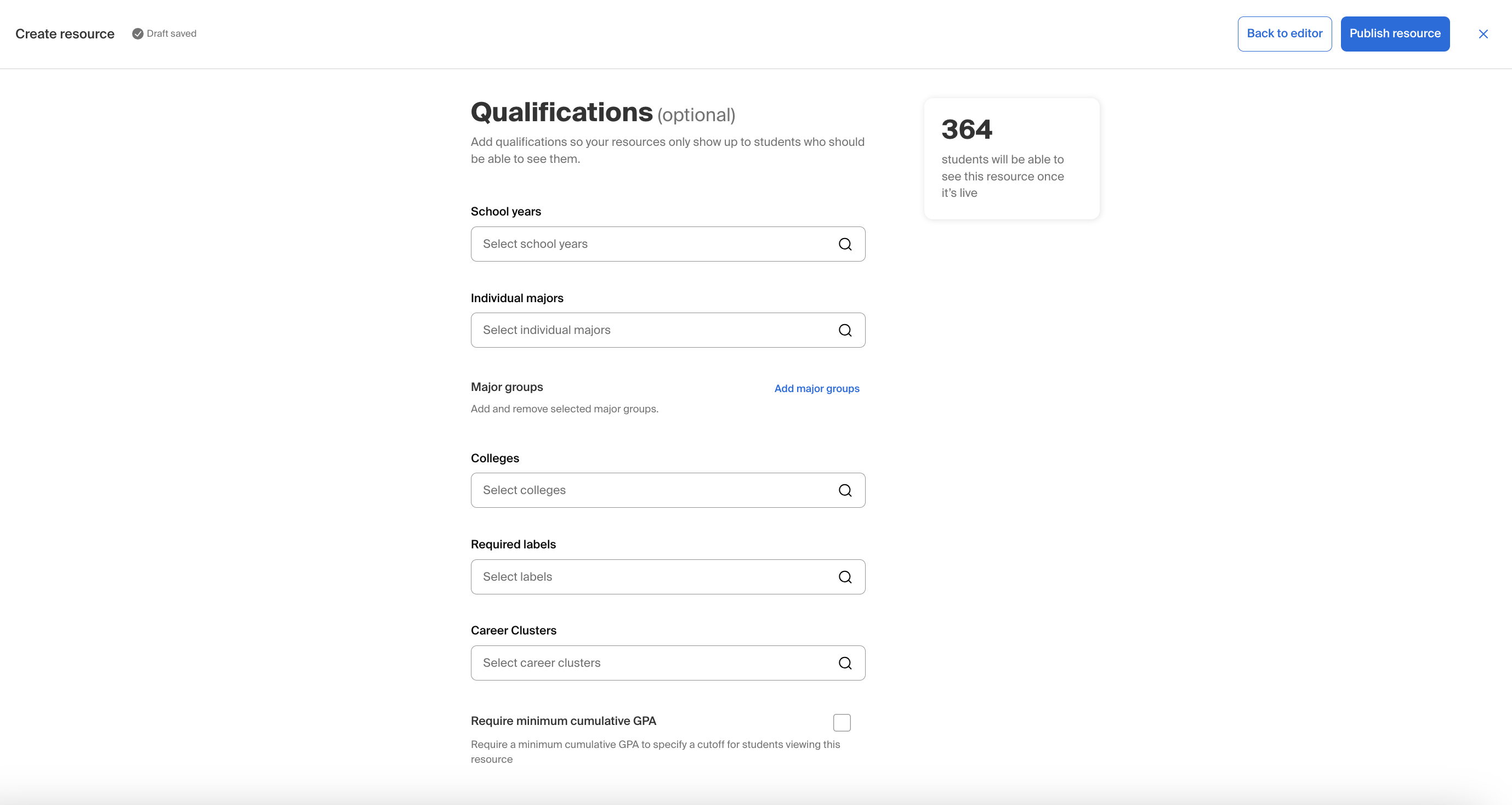Click the Draft saved checkmark icon

click(138, 33)
